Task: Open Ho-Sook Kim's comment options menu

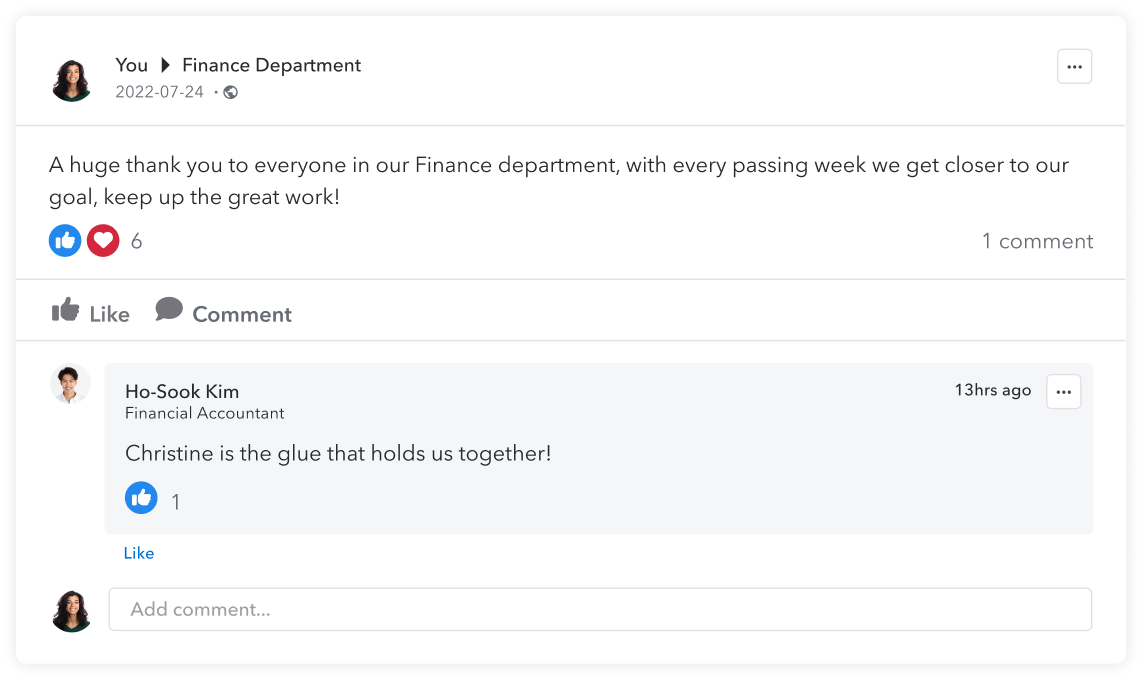Action: pyautogui.click(x=1063, y=392)
